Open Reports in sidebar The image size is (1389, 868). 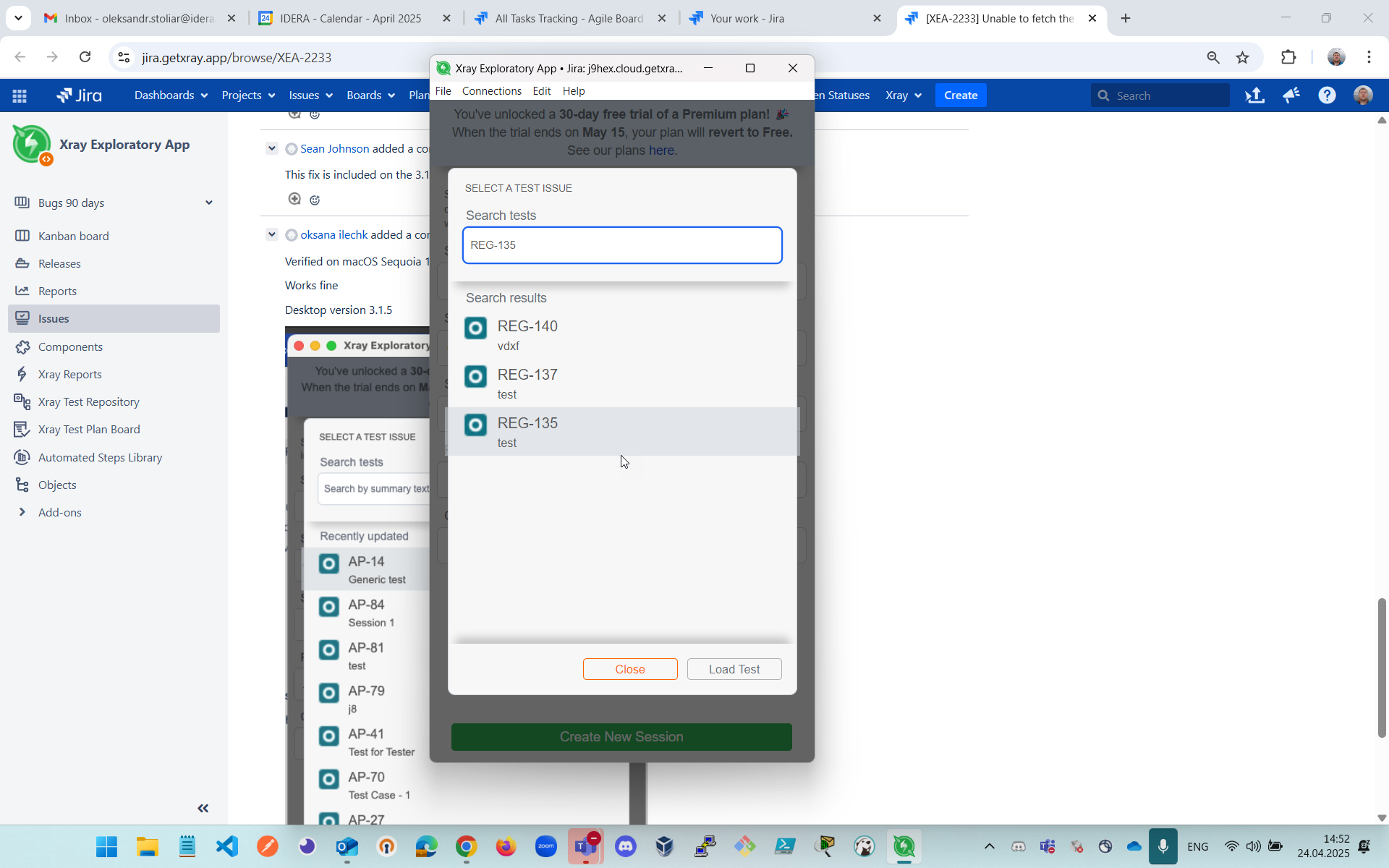pyautogui.click(x=57, y=291)
